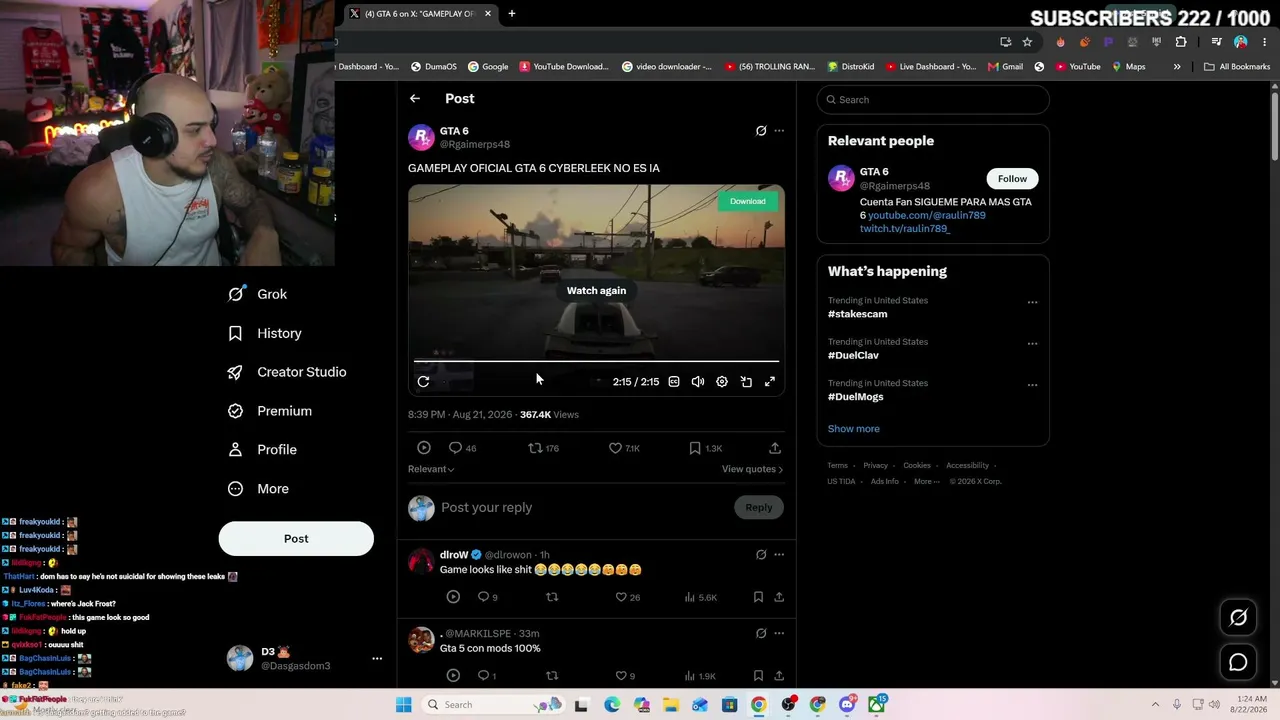The image size is (1280, 720).
Task: Open video playback settings gear
Action: (x=722, y=381)
